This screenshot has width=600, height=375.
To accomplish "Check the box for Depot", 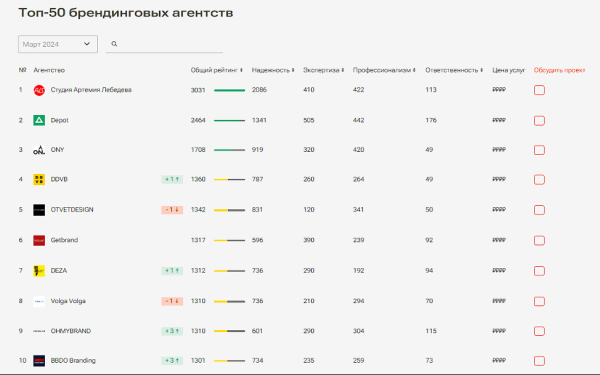I will click(x=539, y=121).
